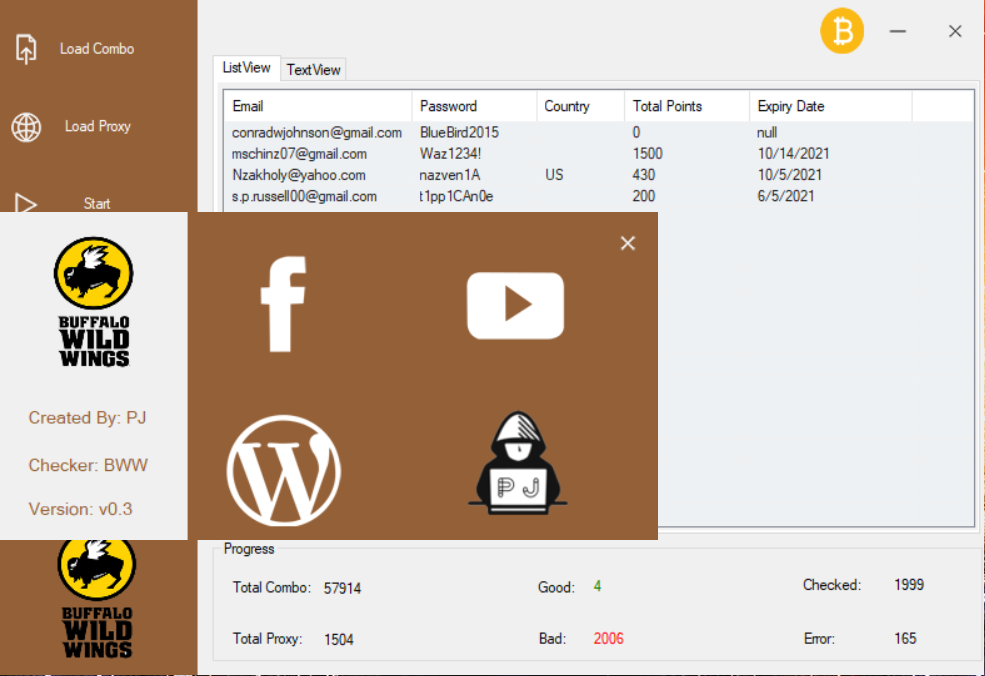Click the "Created By: PJ" text
Screen dimensions: 985x676
point(87,418)
